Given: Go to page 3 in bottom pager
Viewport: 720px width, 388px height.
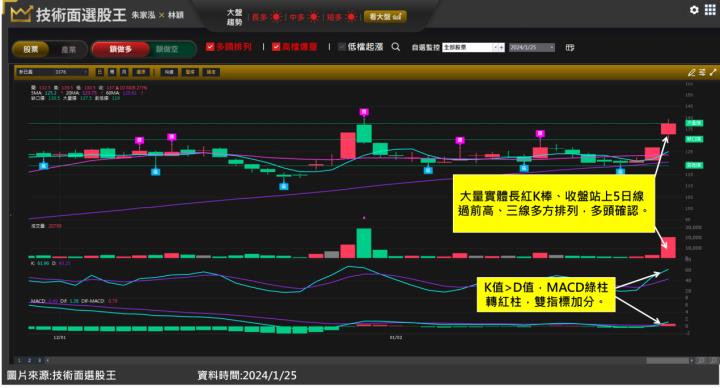Looking at the screenshot, I should click(x=39, y=360).
